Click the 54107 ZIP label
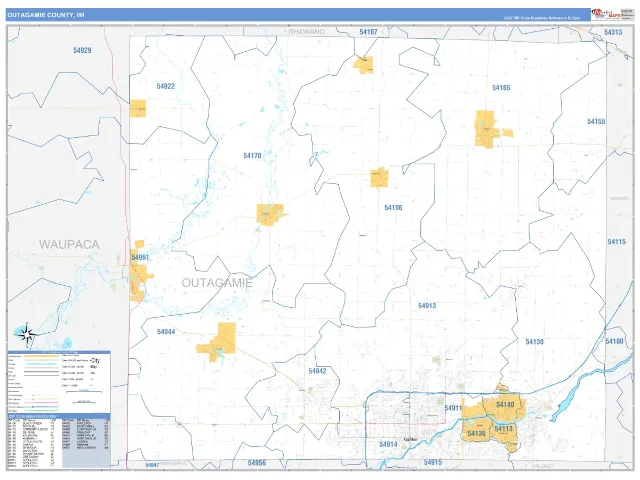Image resolution: width=640 pixels, height=480 pixels. pyautogui.click(x=368, y=32)
